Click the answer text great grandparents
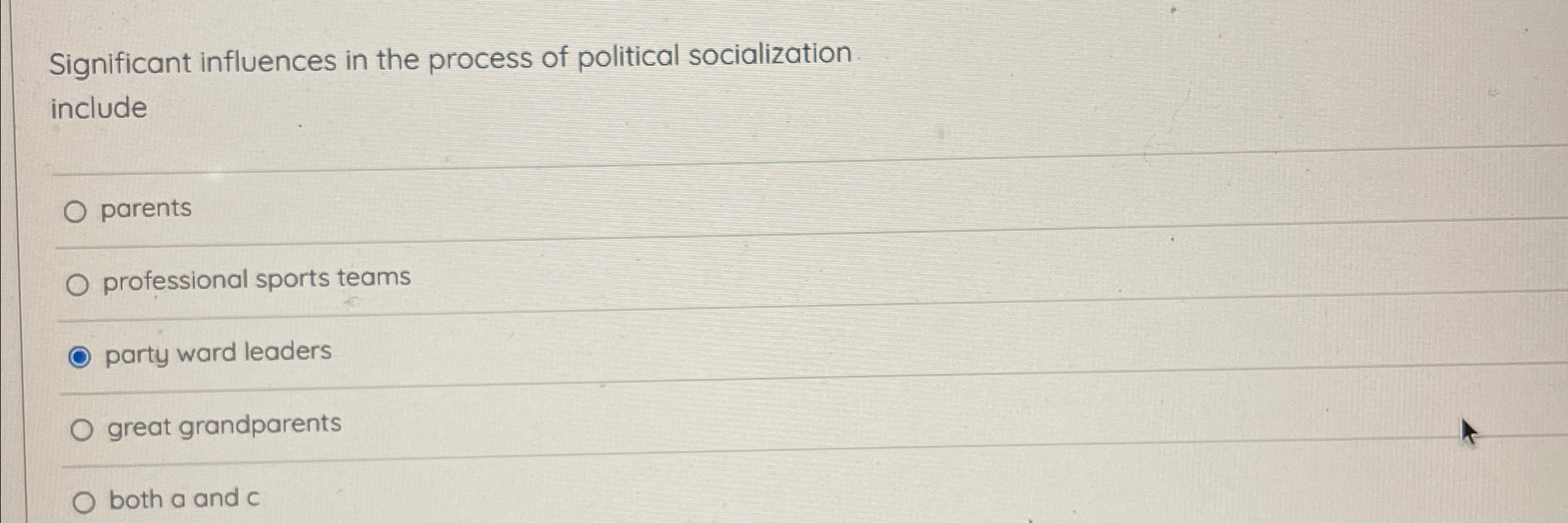 (224, 426)
